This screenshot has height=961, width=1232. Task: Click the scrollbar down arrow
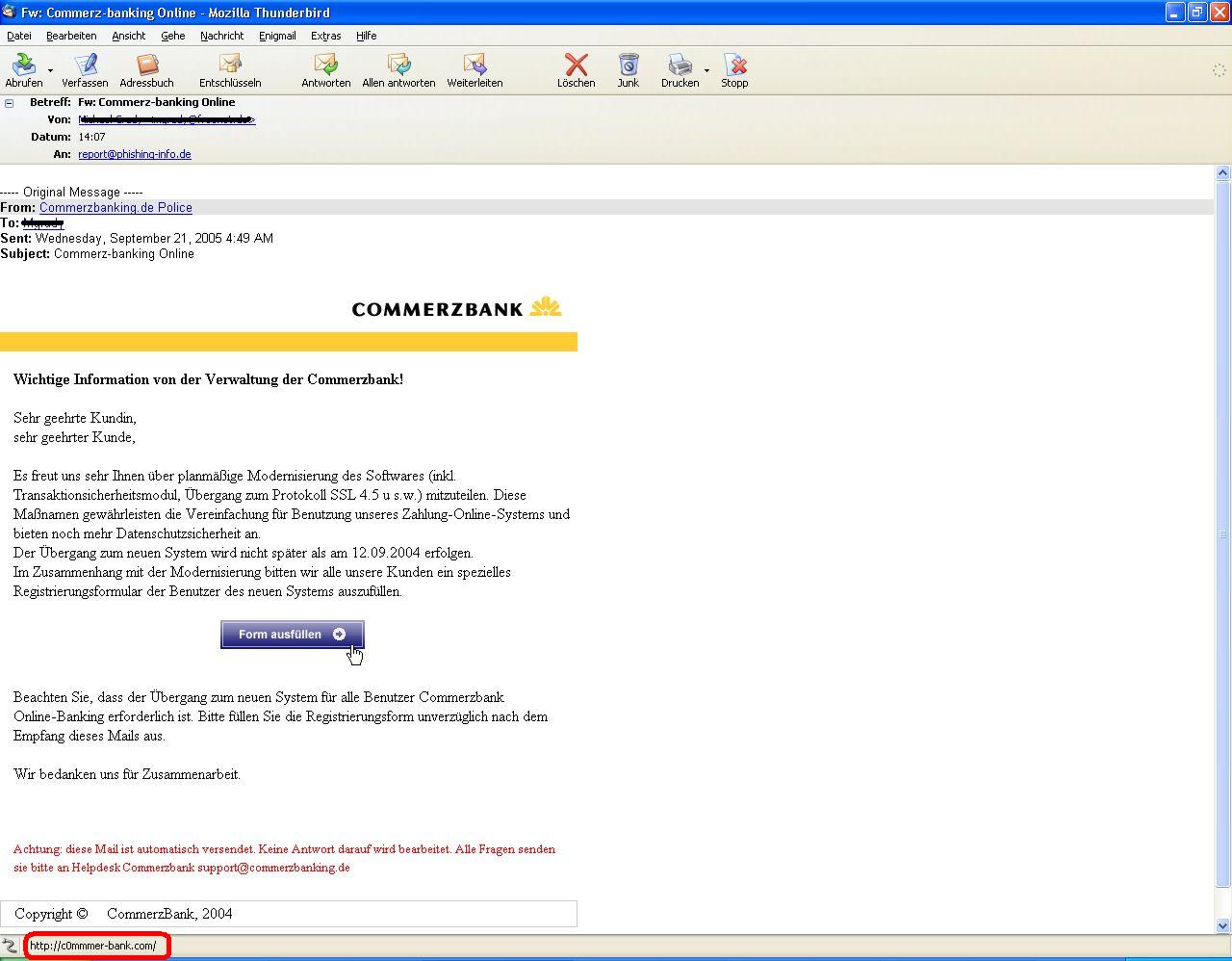1223,926
